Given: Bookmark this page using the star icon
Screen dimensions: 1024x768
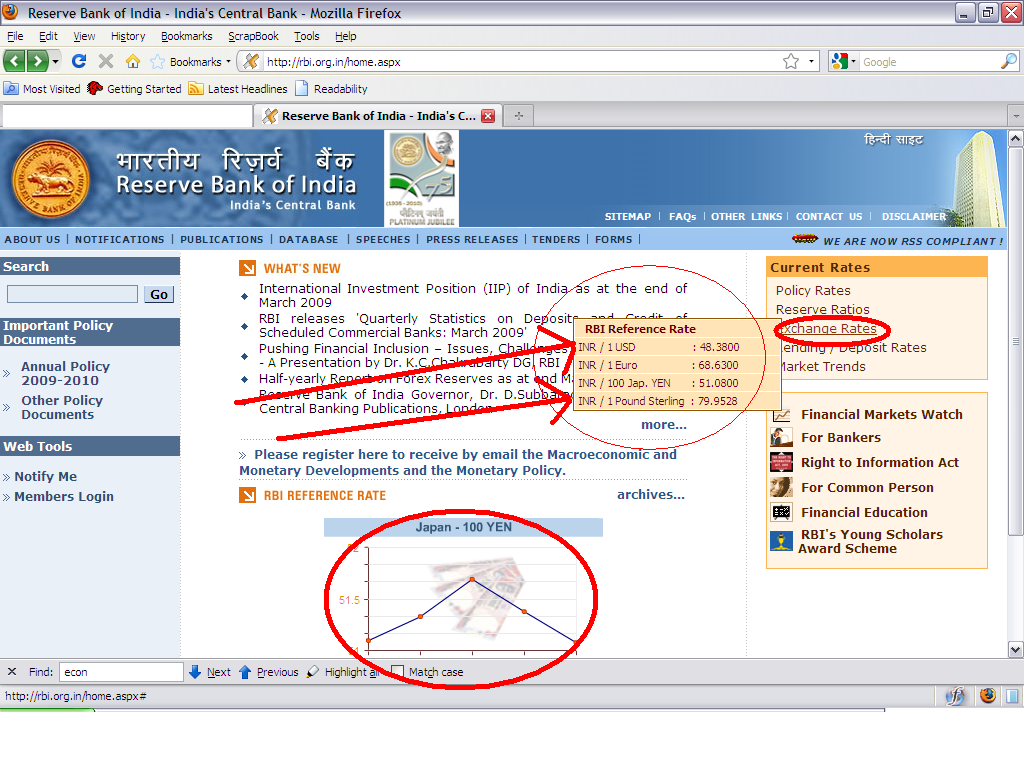Looking at the screenshot, I should click(791, 61).
